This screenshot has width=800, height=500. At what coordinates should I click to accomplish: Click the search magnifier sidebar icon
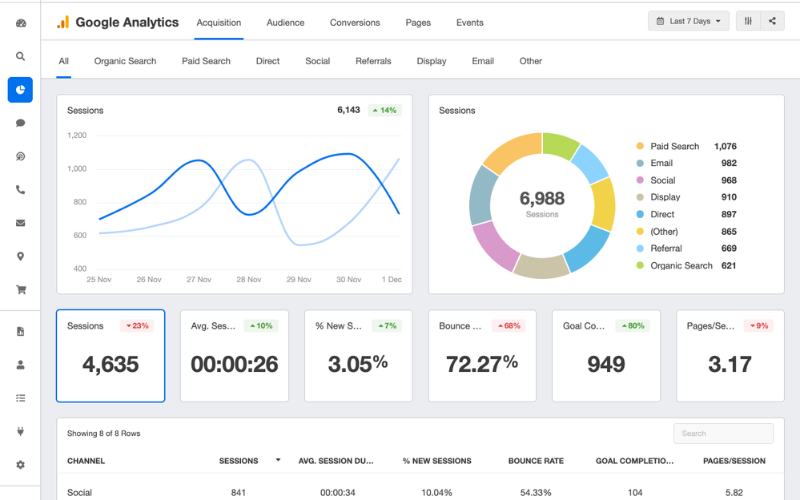click(20, 56)
